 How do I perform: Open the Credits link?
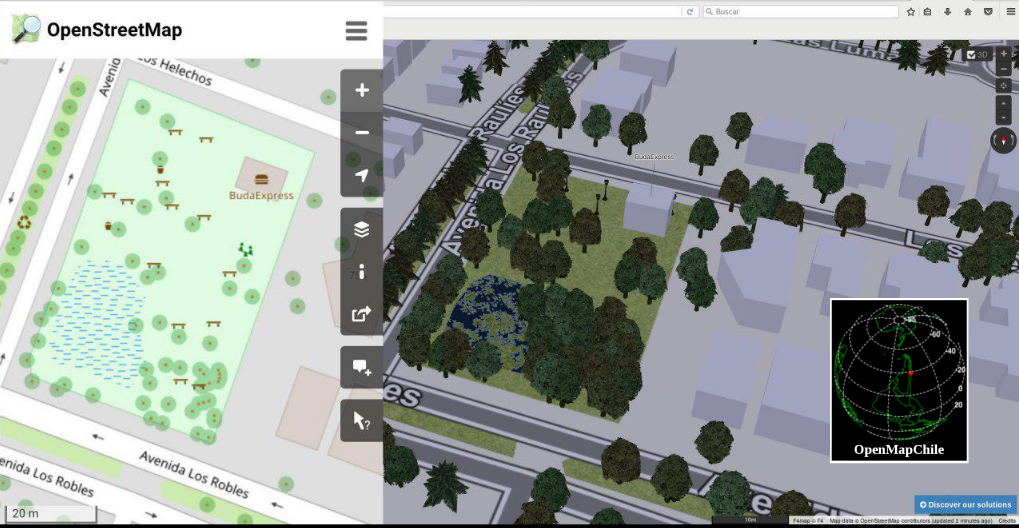click(x=1006, y=521)
